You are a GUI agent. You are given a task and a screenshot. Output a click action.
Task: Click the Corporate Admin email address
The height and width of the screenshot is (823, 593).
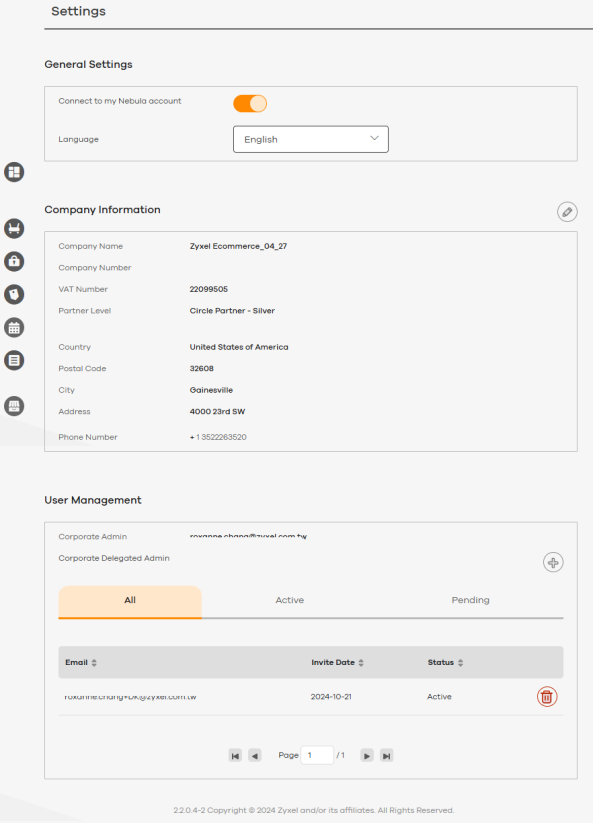coord(248,536)
